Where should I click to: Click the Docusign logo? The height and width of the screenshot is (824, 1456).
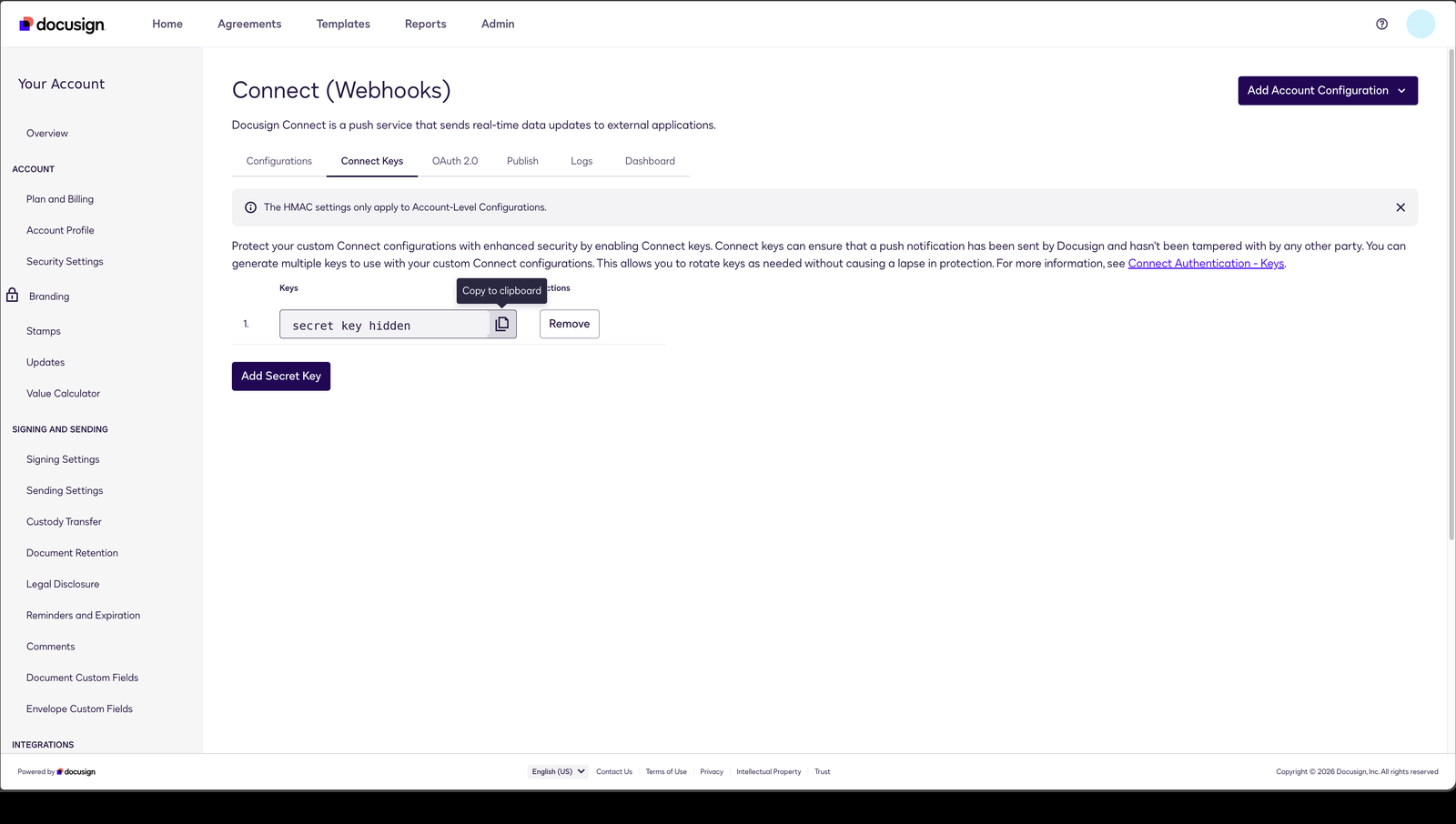(62, 25)
